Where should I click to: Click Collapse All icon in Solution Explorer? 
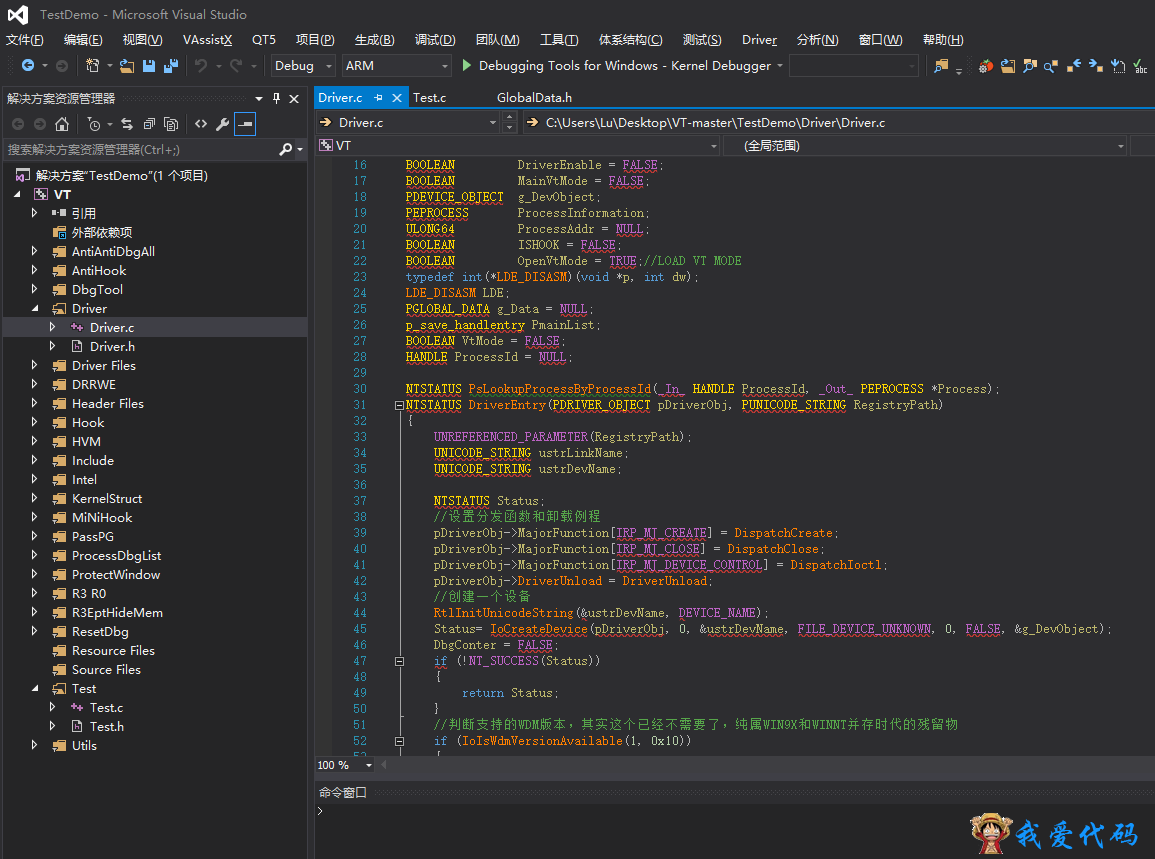[149, 124]
